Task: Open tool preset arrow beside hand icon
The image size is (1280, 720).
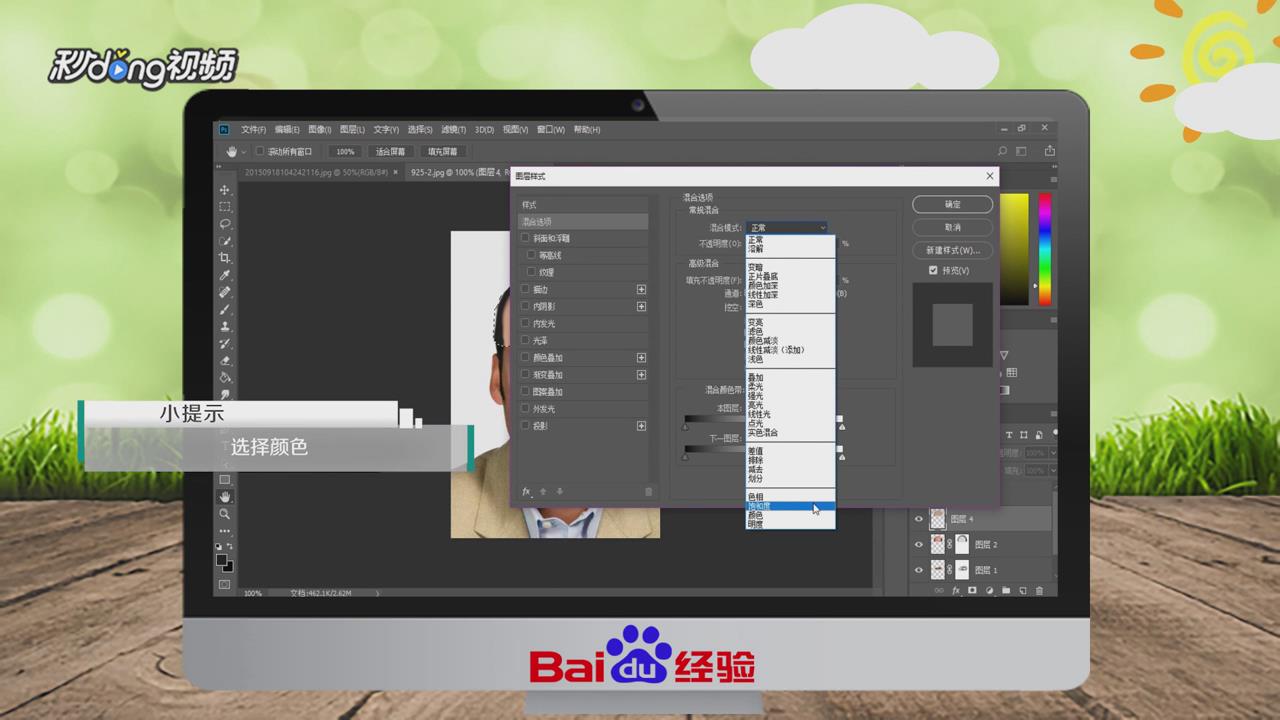Action: point(244,152)
